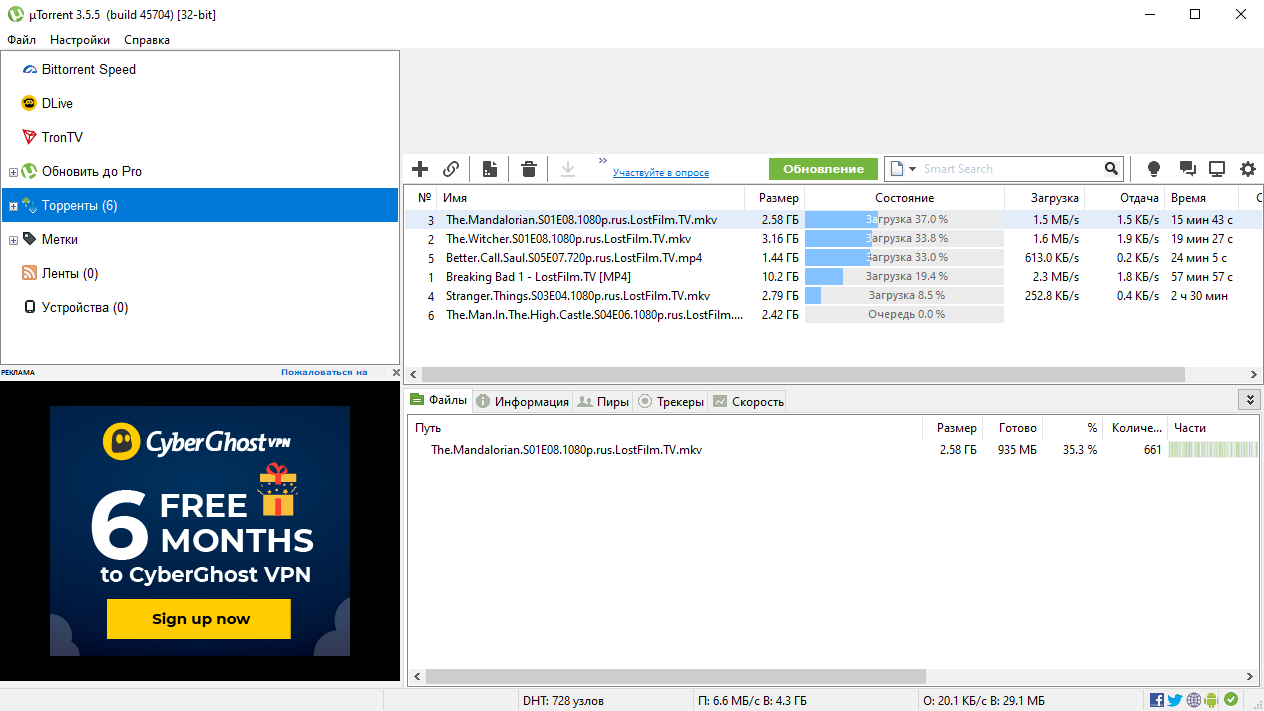The height and width of the screenshot is (711, 1264).
Task: Click DHT: 728 узлов status text
Action: (x=563, y=701)
